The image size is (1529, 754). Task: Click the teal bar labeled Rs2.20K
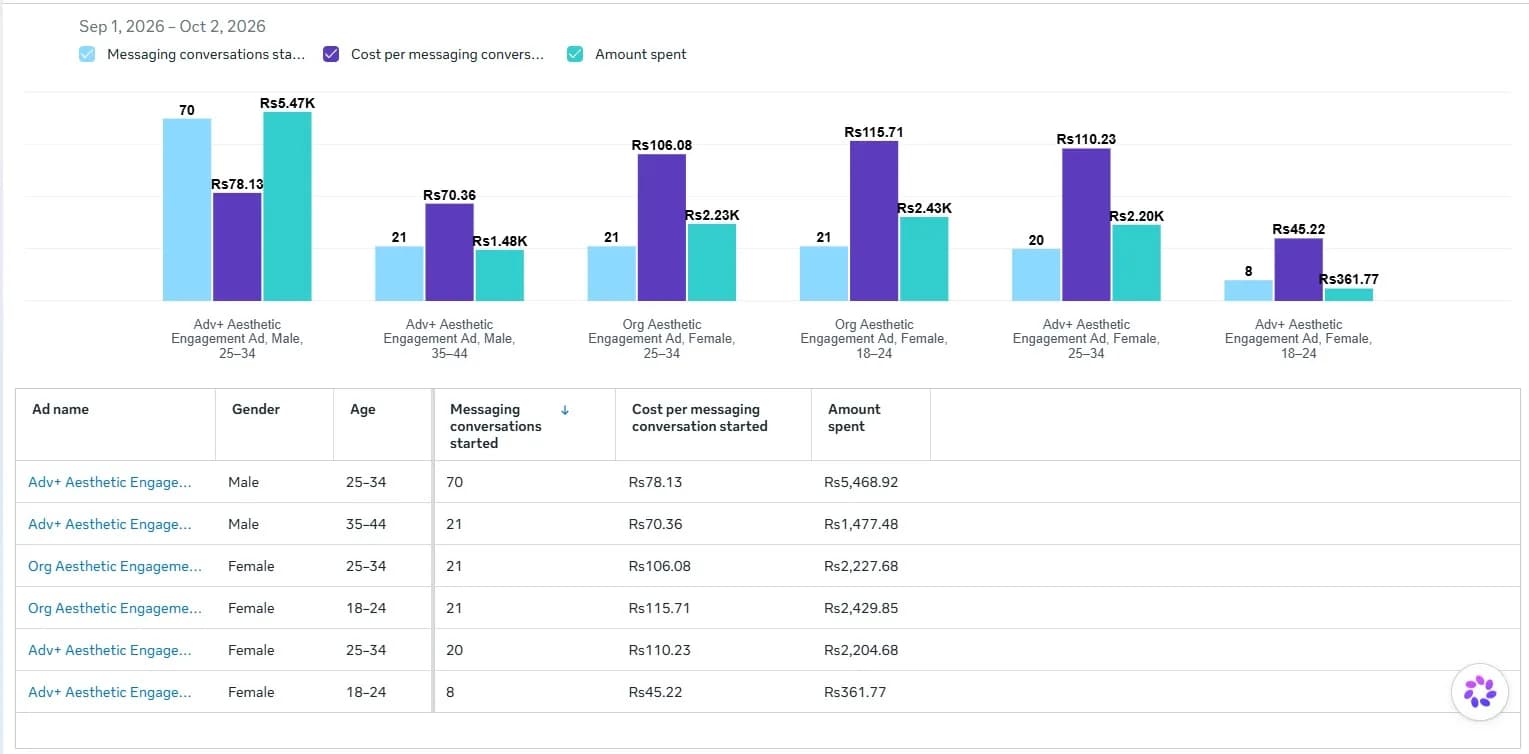pos(1136,262)
